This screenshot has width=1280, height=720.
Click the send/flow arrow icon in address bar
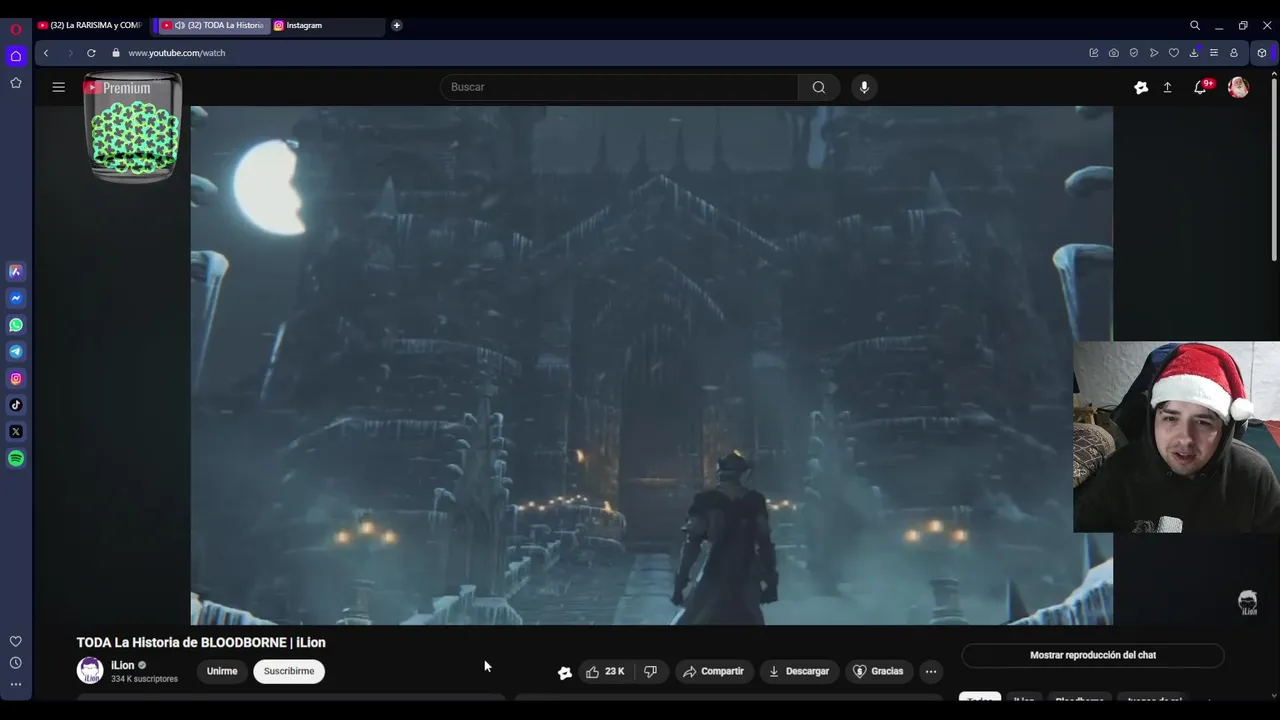point(1154,53)
